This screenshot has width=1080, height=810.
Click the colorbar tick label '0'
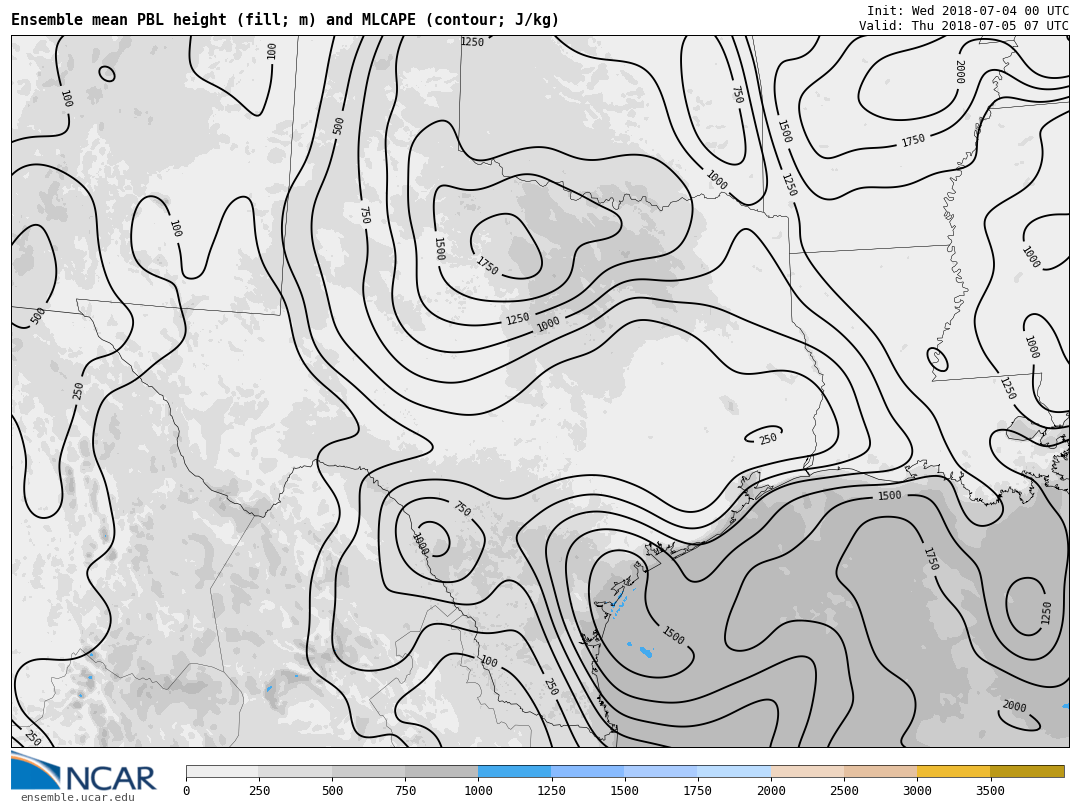tap(187, 791)
